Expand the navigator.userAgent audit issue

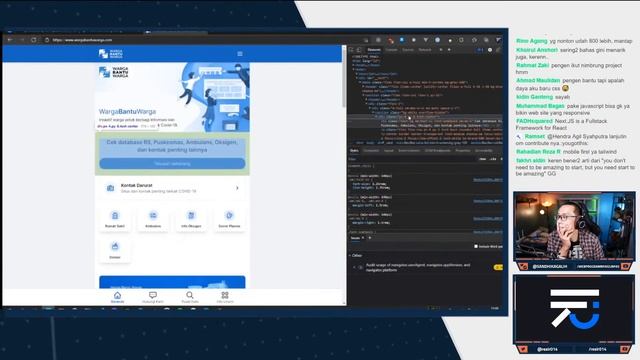355,267
